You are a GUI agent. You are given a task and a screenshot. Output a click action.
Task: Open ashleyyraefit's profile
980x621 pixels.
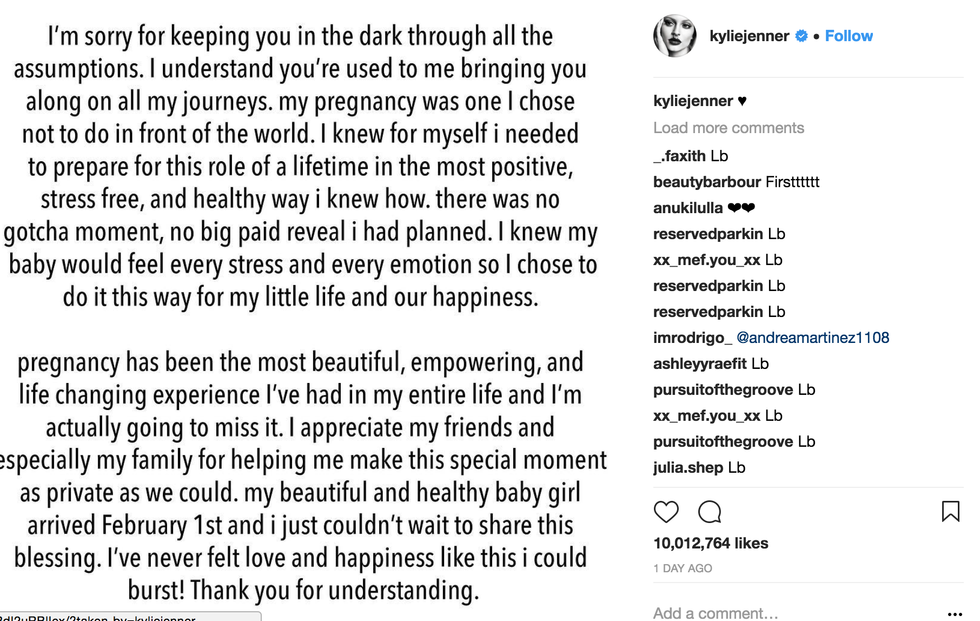click(700, 364)
